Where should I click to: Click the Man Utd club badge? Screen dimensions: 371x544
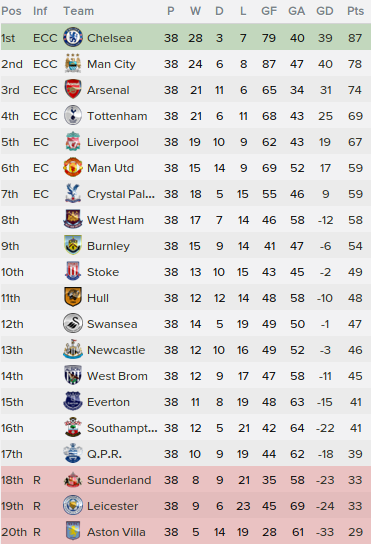coord(73,168)
